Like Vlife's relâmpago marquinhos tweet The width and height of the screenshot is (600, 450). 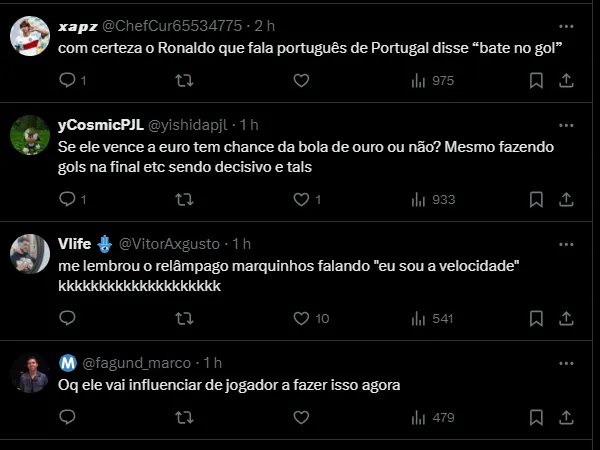[300, 318]
